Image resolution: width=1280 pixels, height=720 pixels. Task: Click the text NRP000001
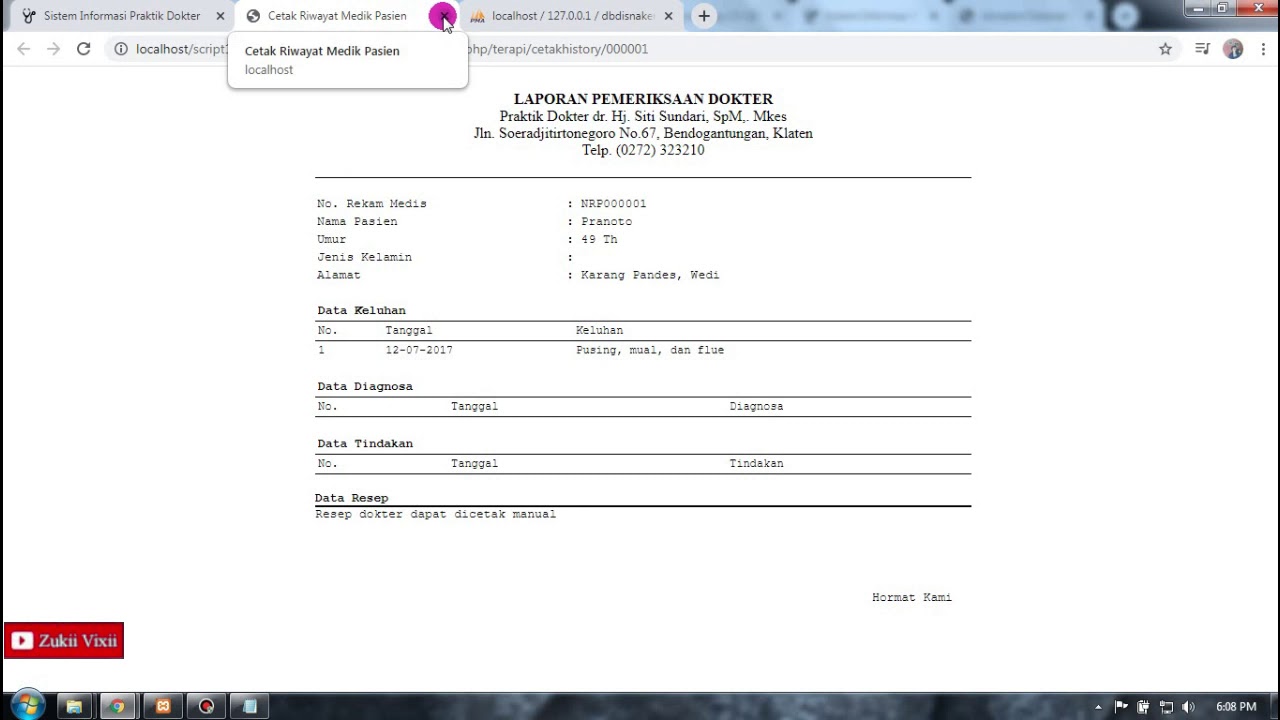tap(613, 204)
